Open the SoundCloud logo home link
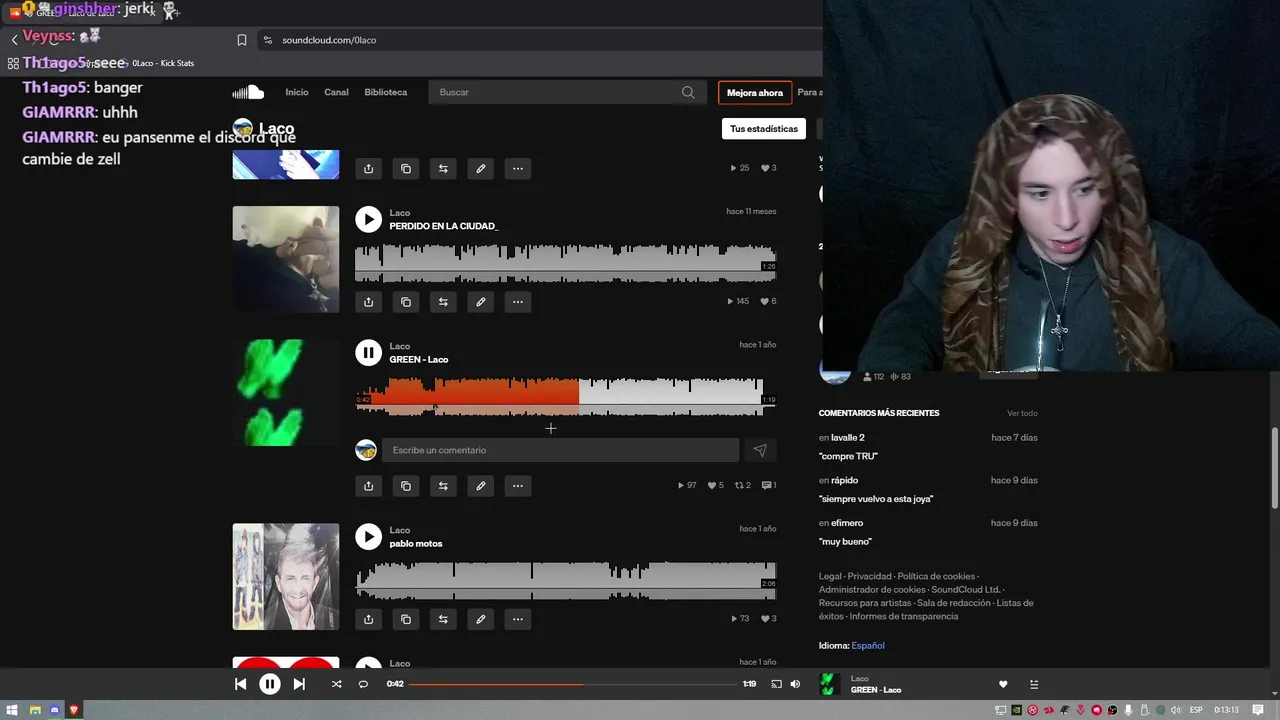 tap(248, 92)
